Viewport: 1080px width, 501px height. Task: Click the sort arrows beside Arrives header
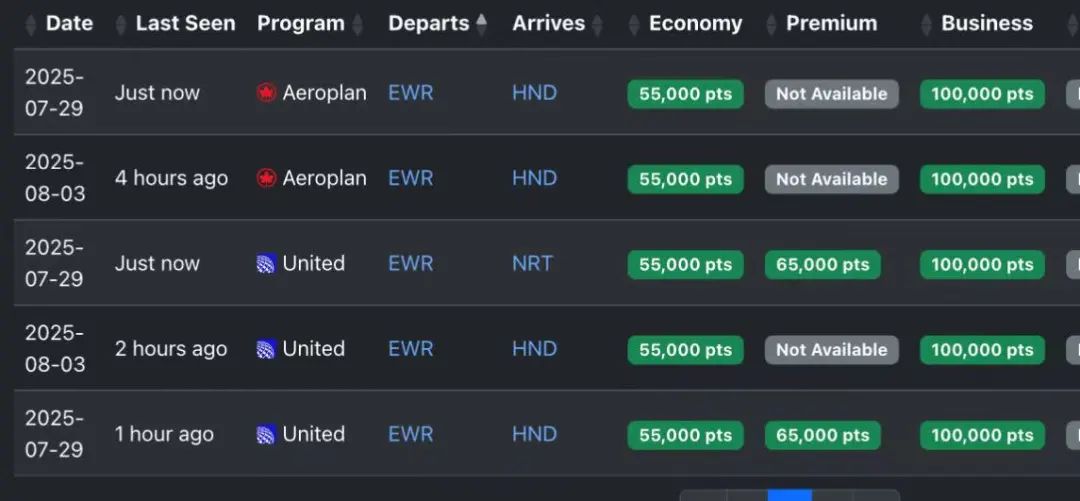pos(597,24)
